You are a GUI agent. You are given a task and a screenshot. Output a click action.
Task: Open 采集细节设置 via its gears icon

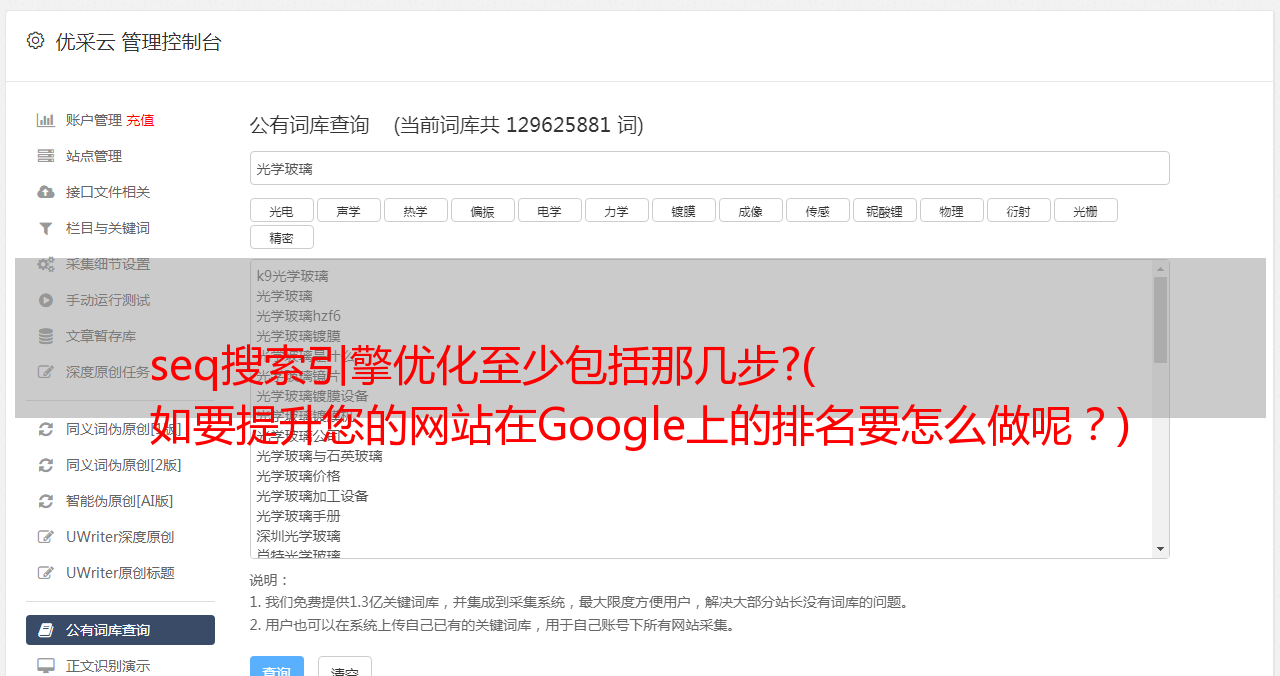coord(46,264)
